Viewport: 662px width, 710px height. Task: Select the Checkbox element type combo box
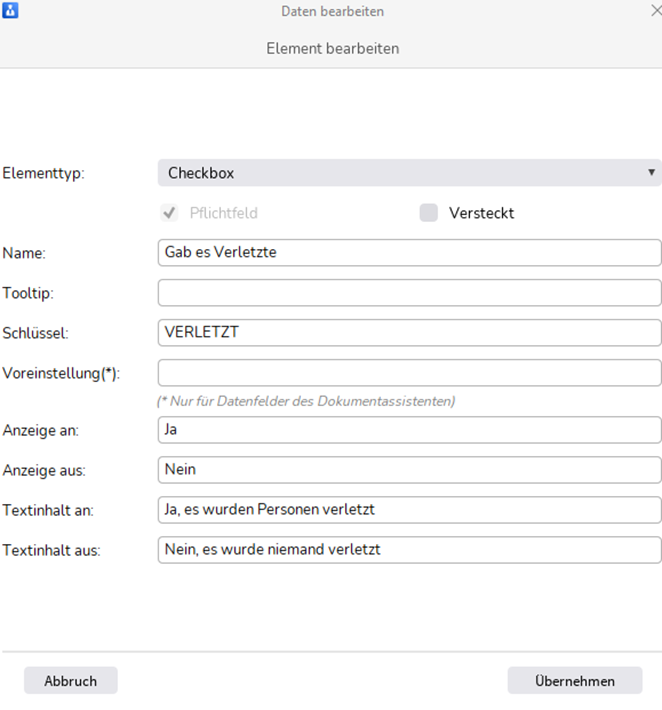409,173
